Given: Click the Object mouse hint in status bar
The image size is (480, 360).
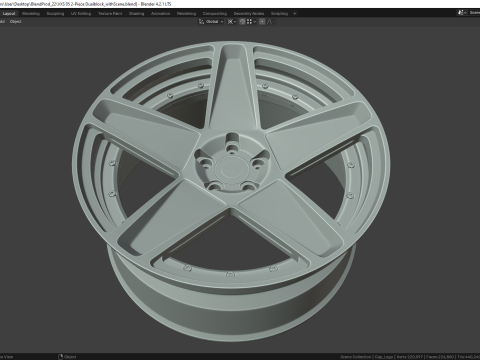Looking at the screenshot, I should click(67, 357).
